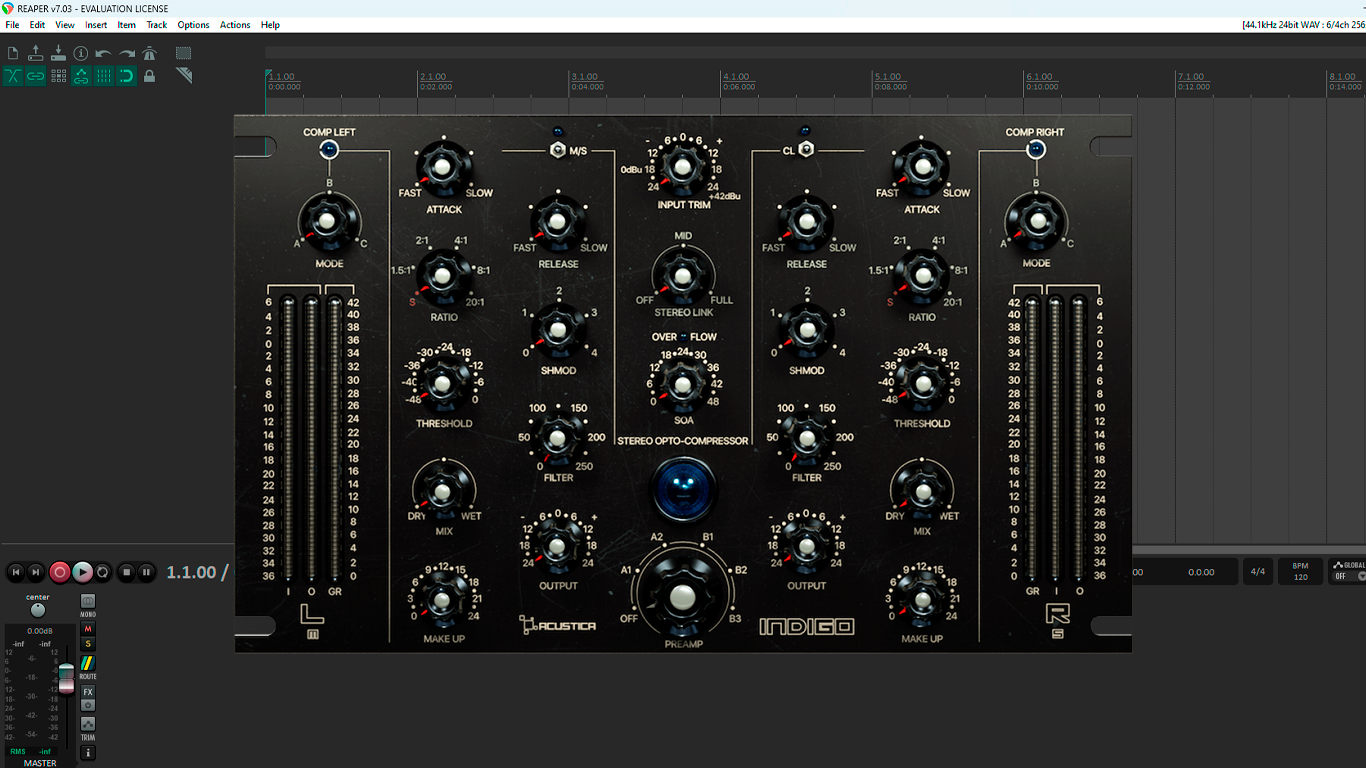Mute the master track

(88, 629)
